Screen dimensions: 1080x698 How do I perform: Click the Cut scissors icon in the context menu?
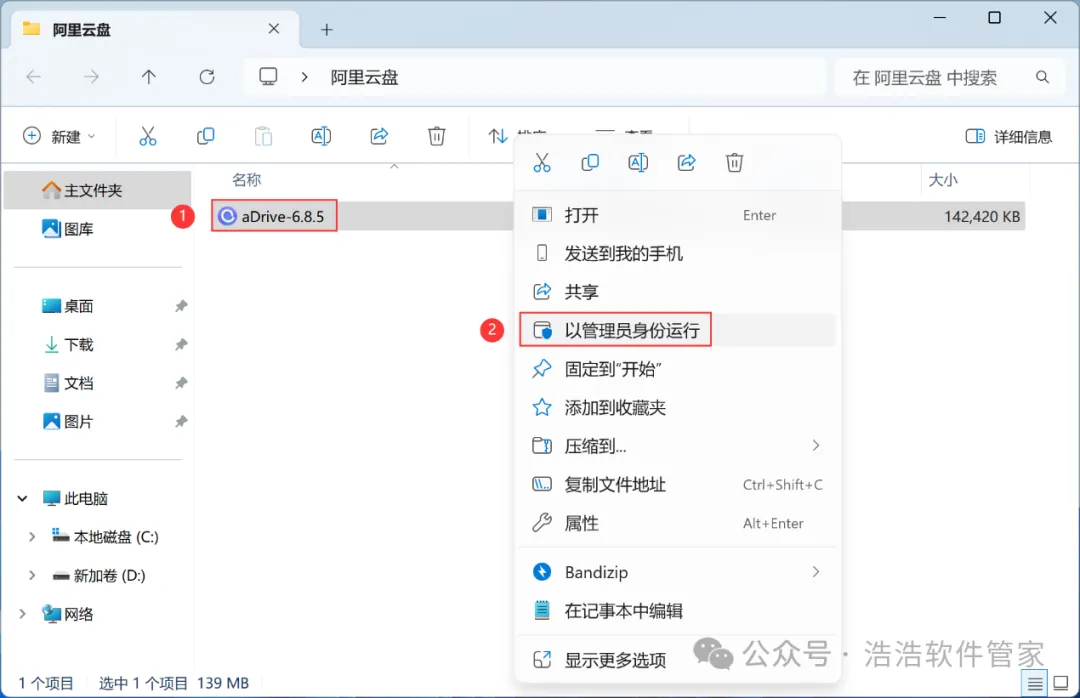coord(542,163)
